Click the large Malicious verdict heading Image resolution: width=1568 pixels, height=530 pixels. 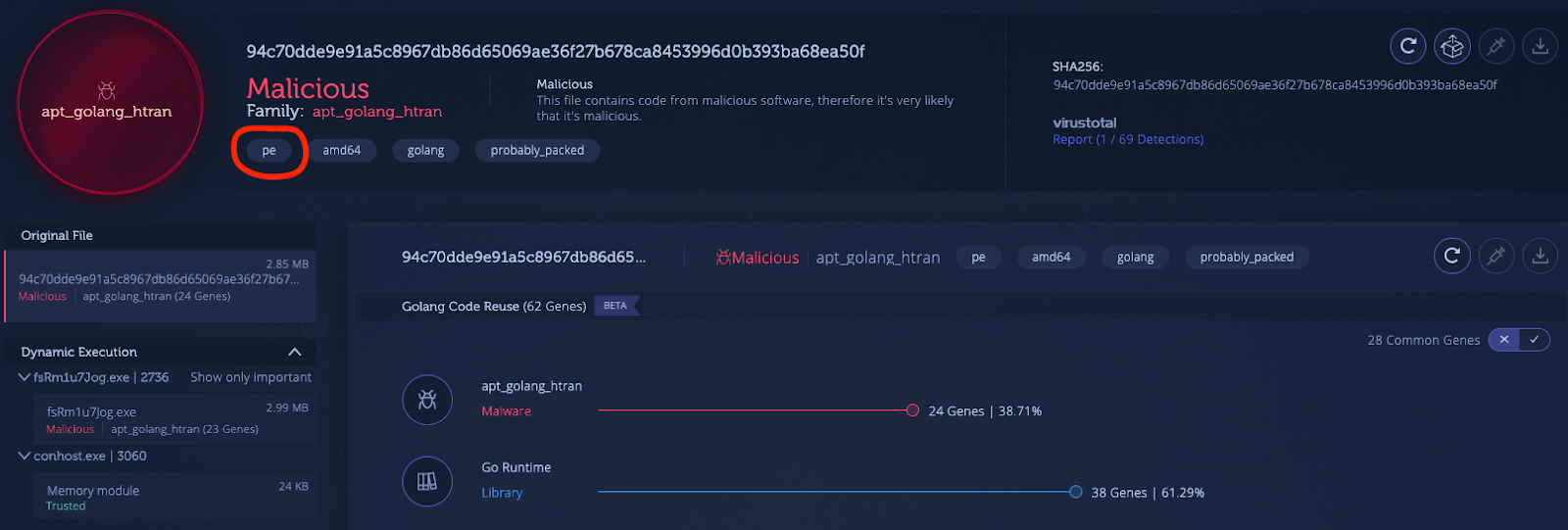[308, 88]
